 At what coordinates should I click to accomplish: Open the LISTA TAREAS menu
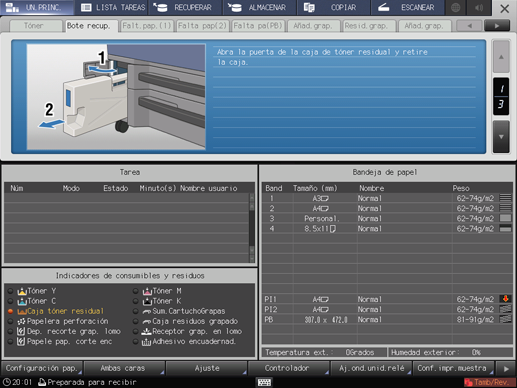[113, 7]
